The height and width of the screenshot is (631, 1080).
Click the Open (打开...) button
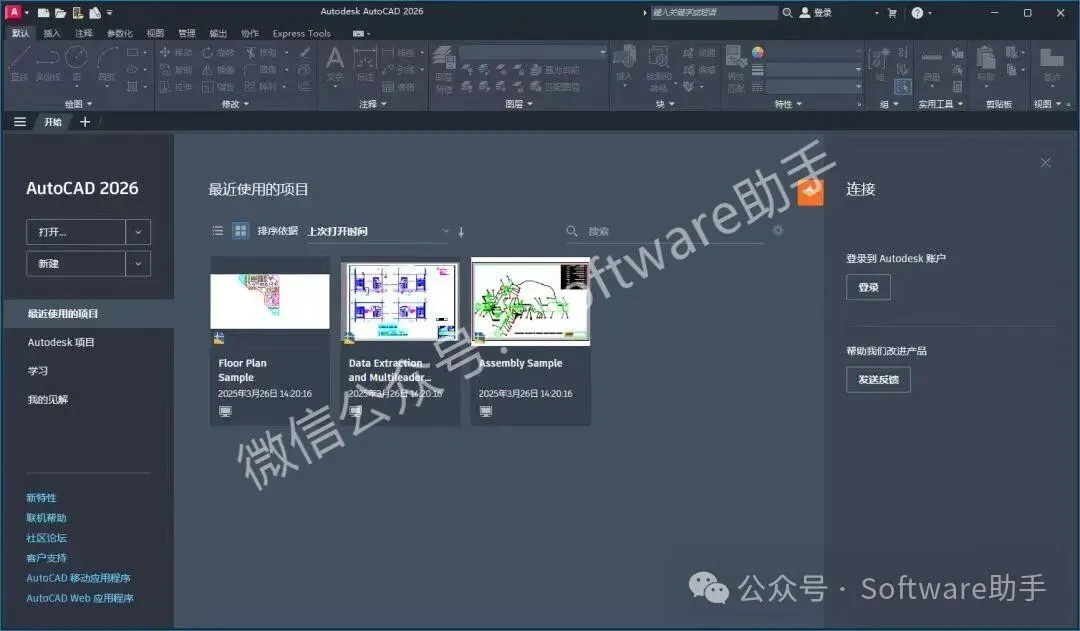point(76,232)
